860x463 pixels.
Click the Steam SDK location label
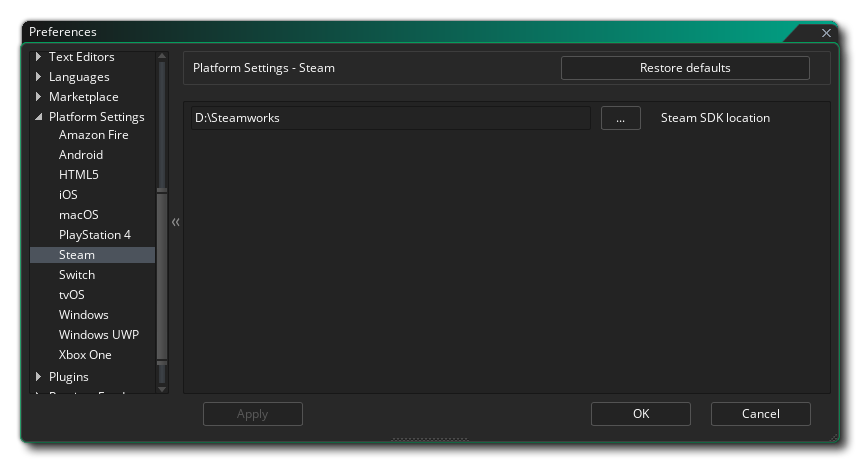coord(715,118)
